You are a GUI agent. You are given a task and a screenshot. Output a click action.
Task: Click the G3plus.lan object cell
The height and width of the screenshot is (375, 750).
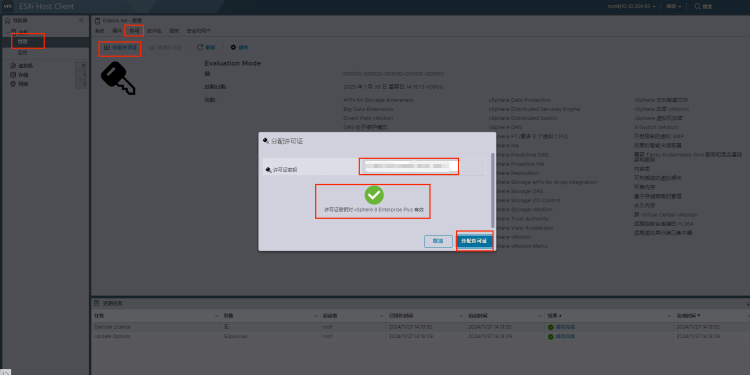(x=237, y=336)
